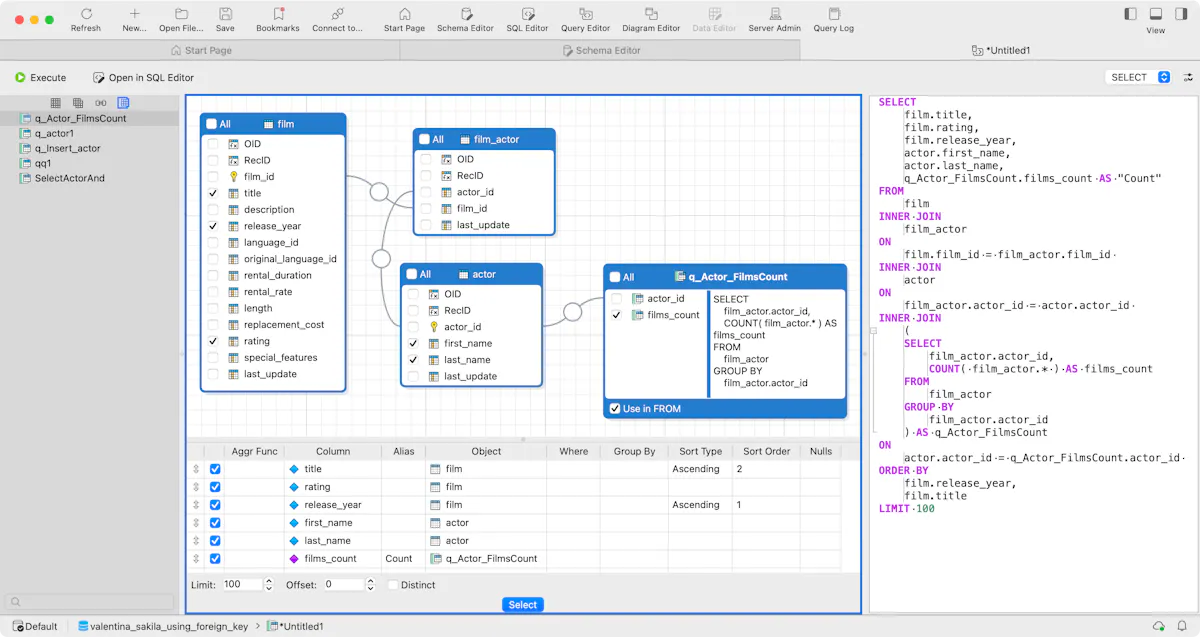Enable the Distinct checkbox
Viewport: 1200px width, 637px height.
coord(393,585)
